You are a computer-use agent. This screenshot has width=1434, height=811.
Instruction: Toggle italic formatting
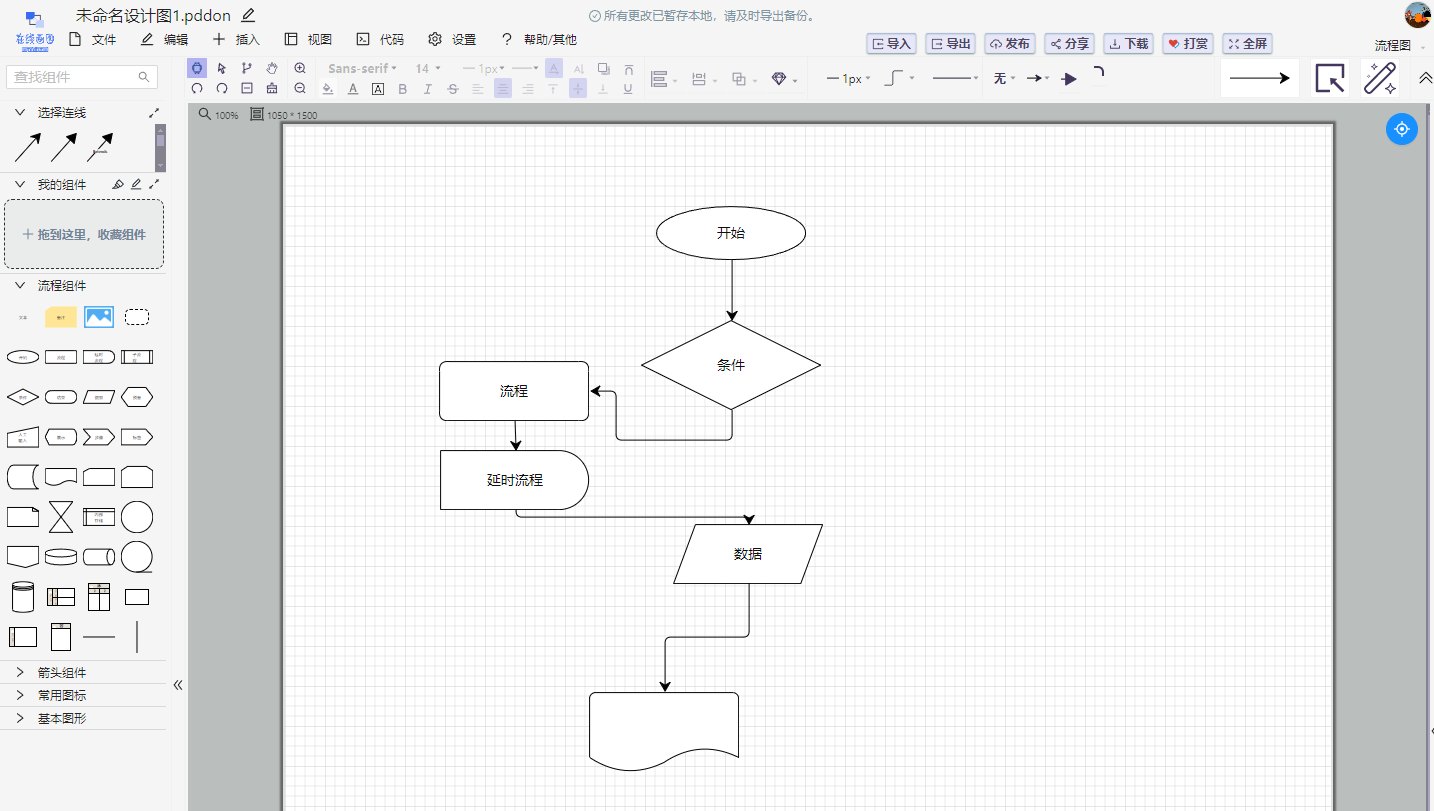428,88
